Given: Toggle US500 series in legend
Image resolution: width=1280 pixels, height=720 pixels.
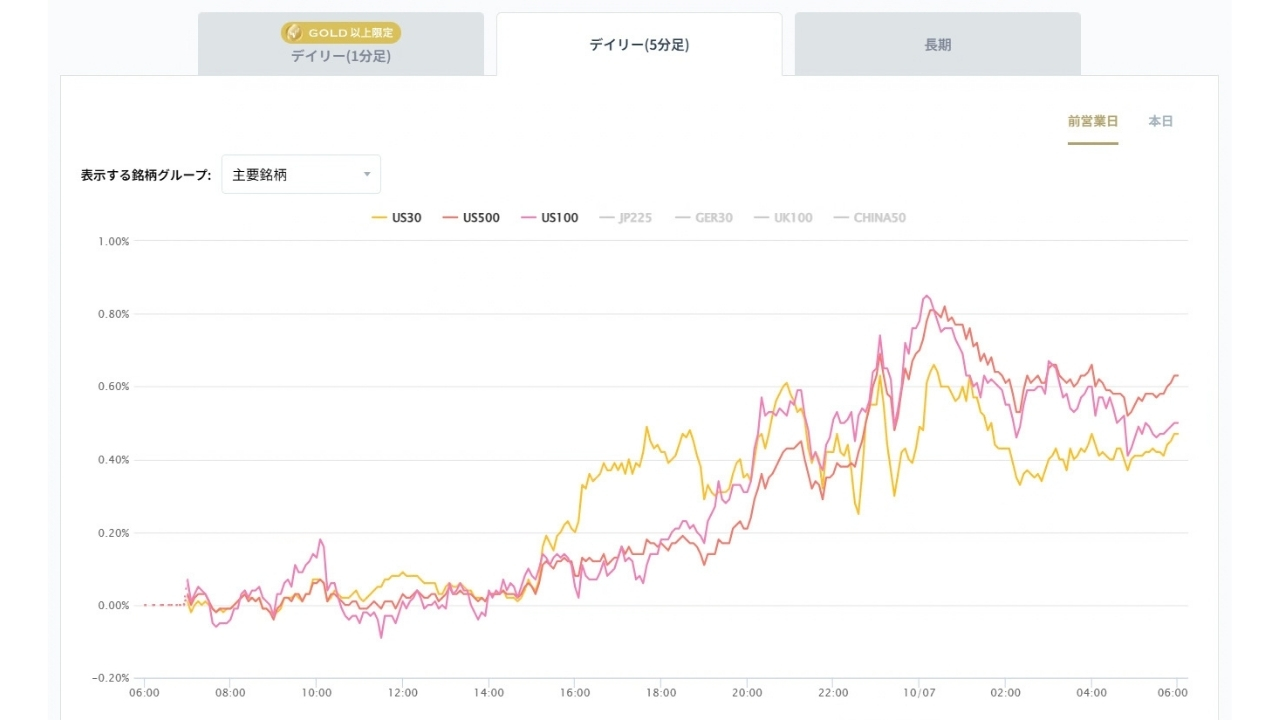Looking at the screenshot, I should [x=471, y=218].
